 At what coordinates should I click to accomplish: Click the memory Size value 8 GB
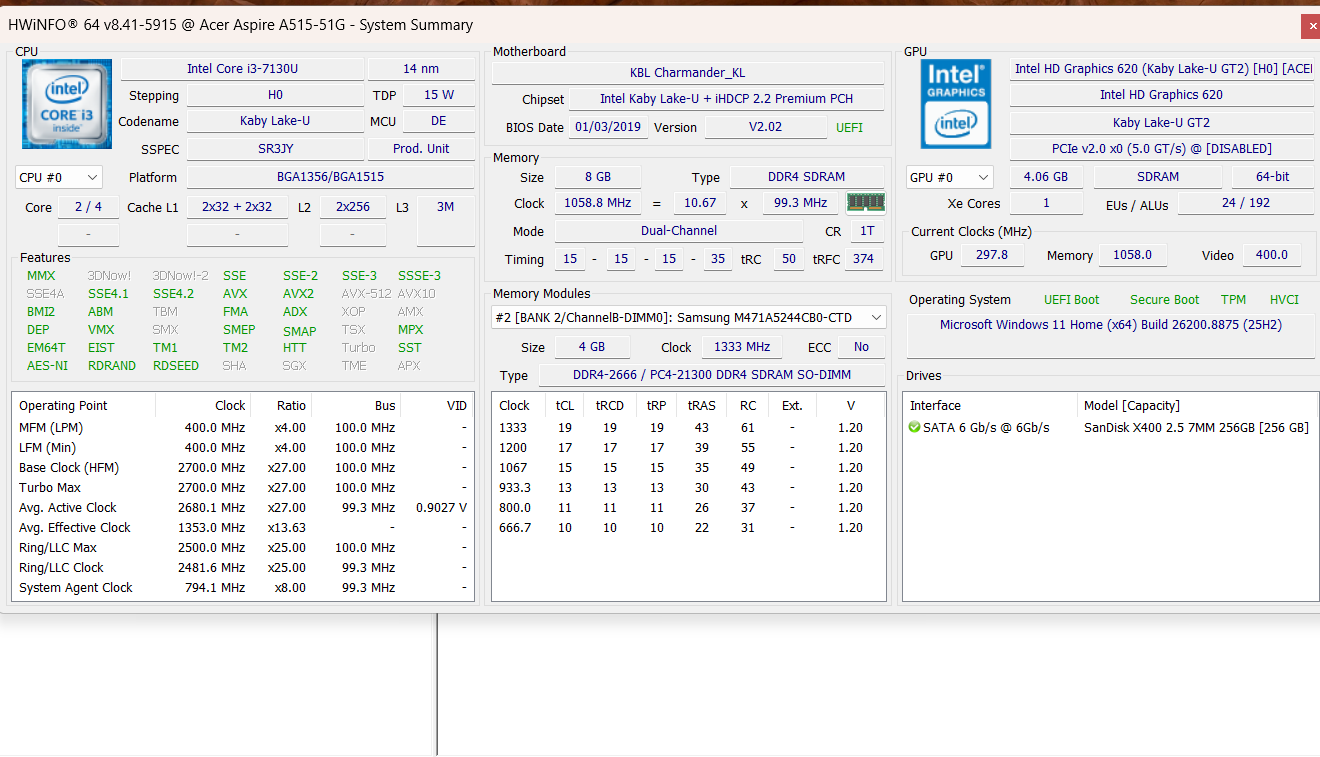[x=598, y=177]
